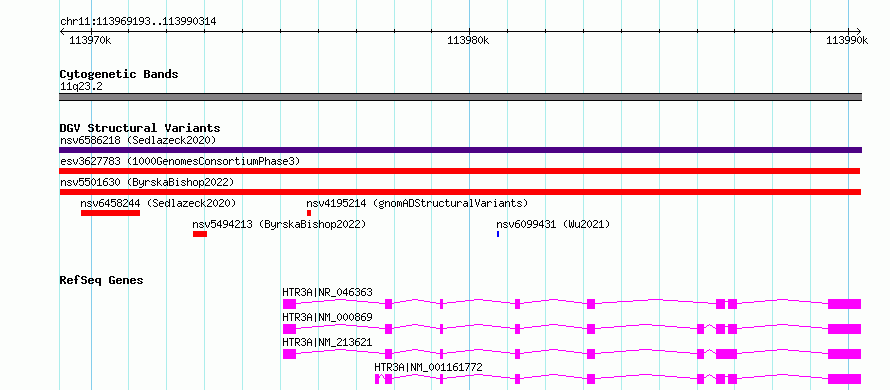Viewport: 890px width, 390px height.
Task: Click the nsv6458244 (Sedlazeck2020) label
Action: pyautogui.click(x=158, y=203)
